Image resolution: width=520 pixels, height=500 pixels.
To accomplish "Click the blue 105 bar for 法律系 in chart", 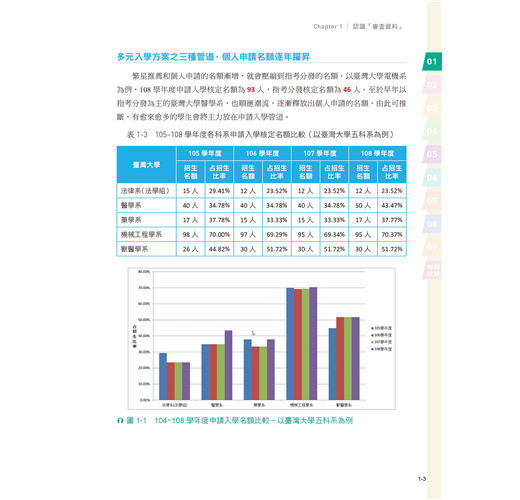I will (163, 376).
